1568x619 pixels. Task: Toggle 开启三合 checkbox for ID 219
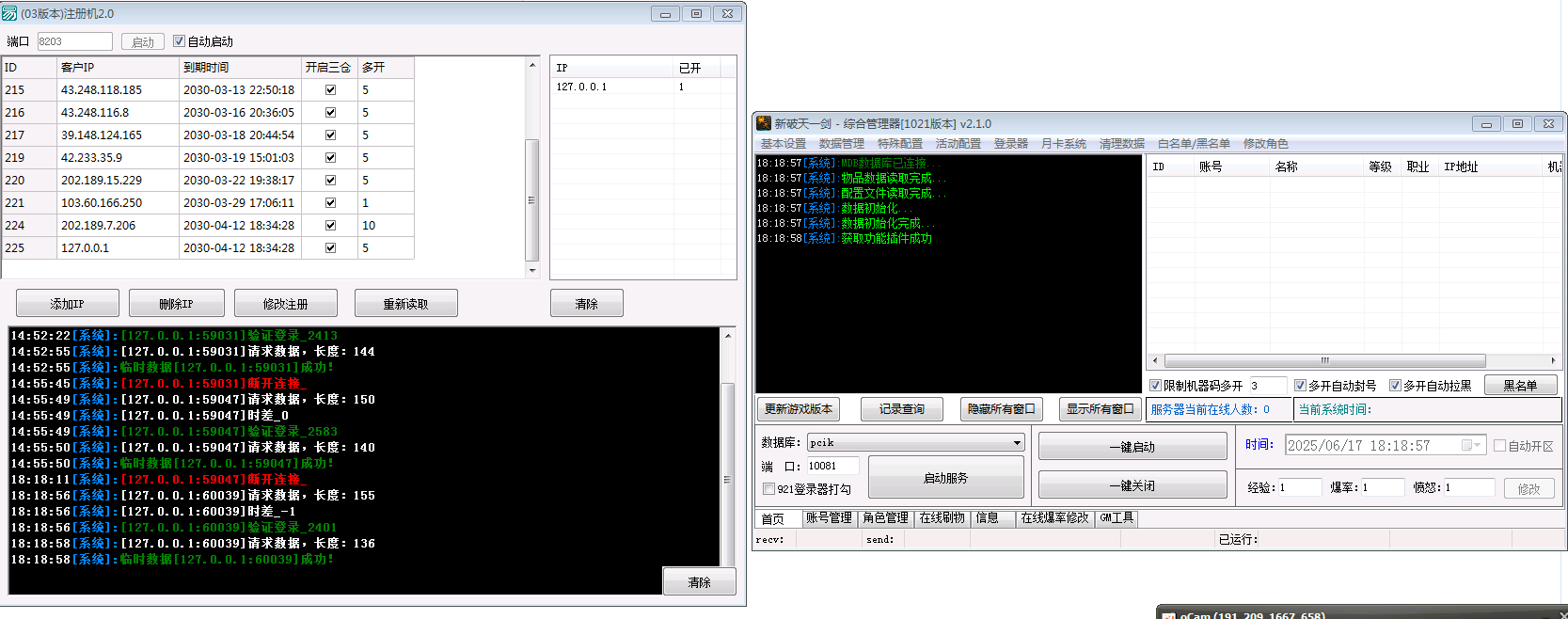click(x=330, y=158)
